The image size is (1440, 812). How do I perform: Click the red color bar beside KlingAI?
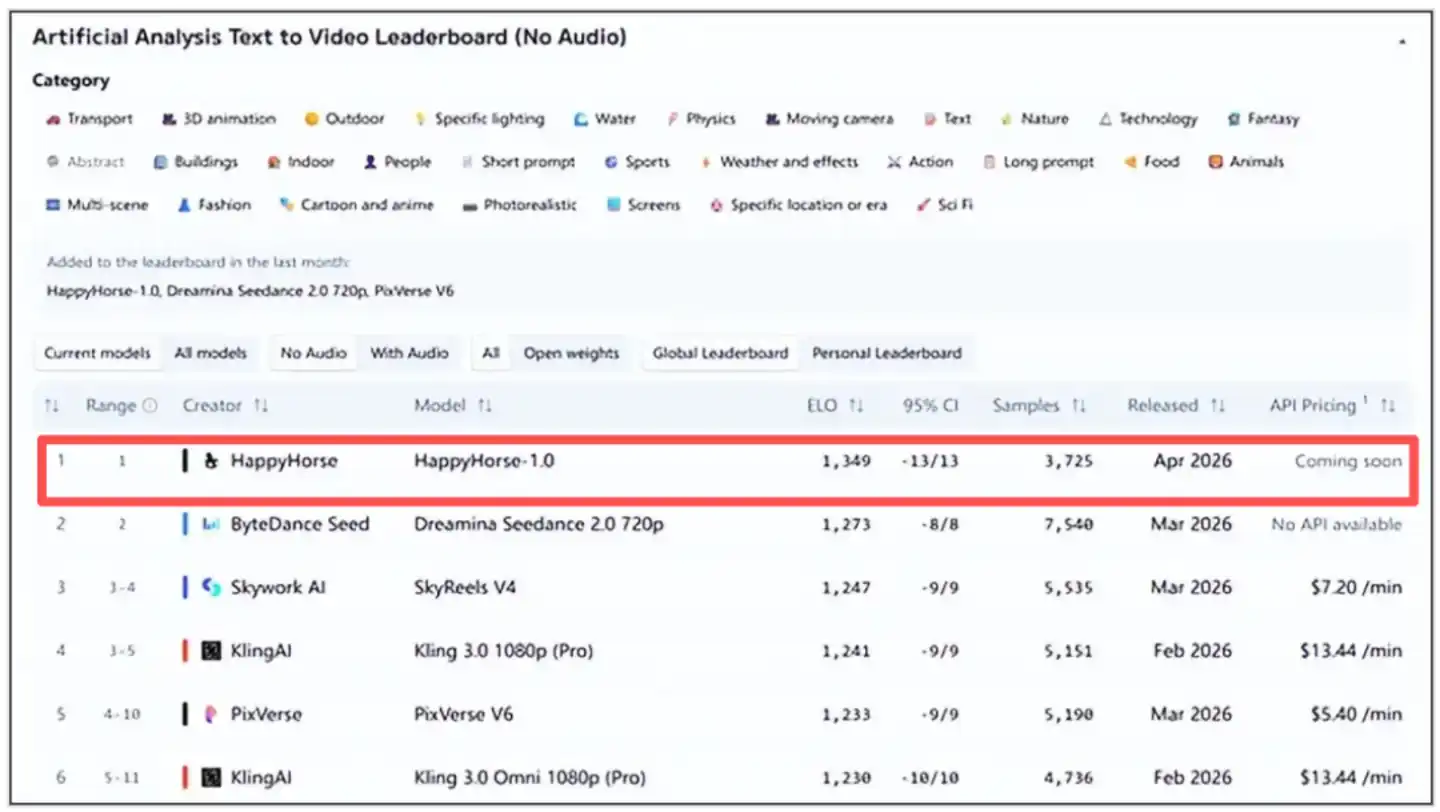[185, 651]
